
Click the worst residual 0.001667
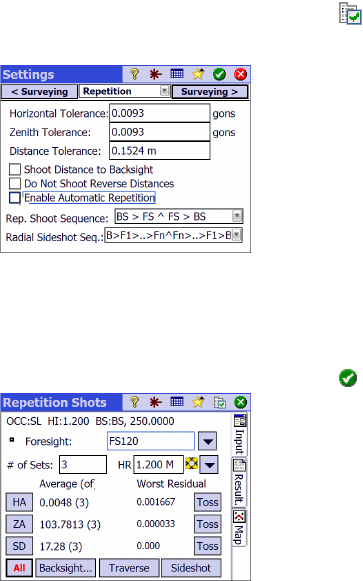156,502
